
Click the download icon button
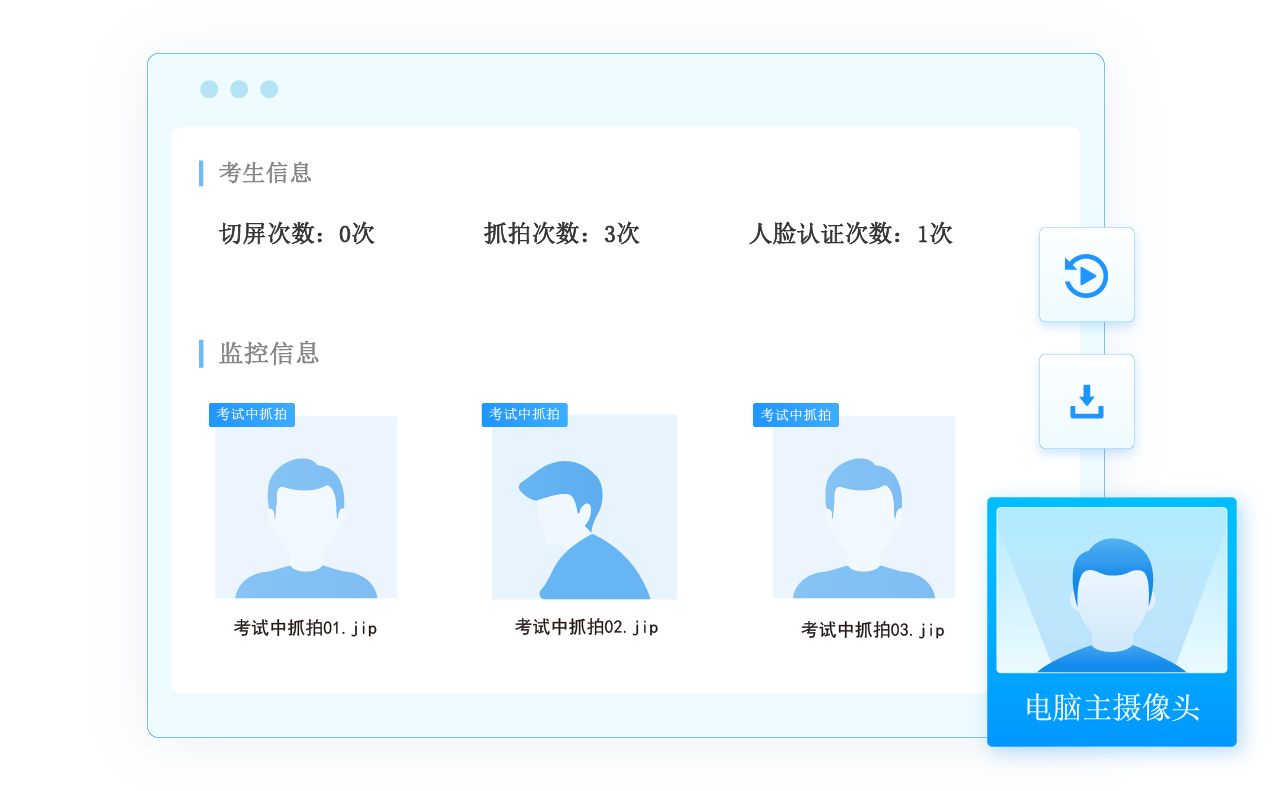[x=1086, y=401]
